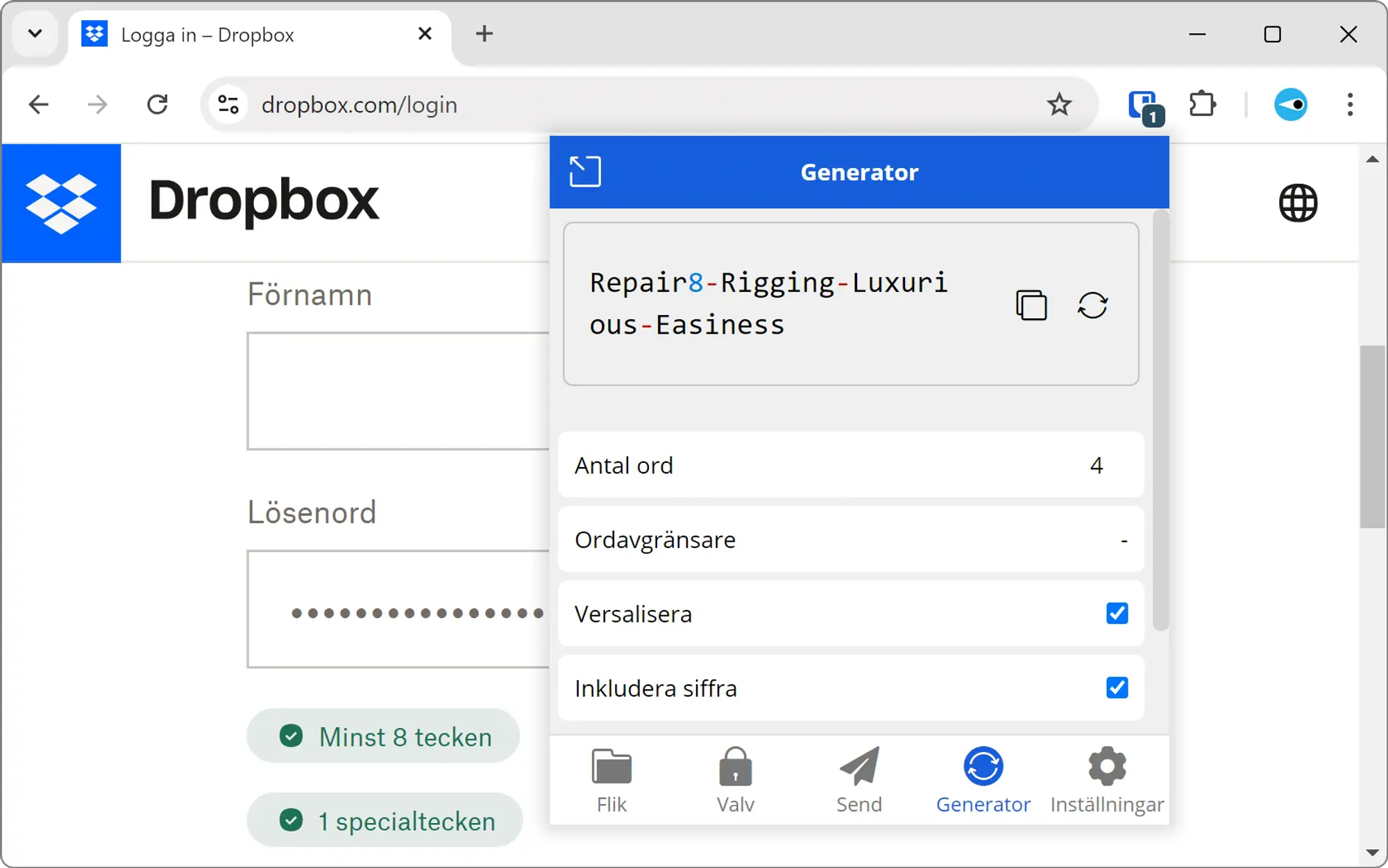This screenshot has height=868, width=1388.
Task: Click the '1 specialtecken' requirement
Action: point(384,821)
